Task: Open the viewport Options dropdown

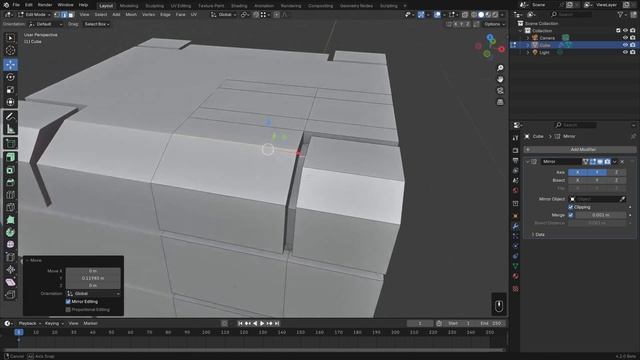Action: [x=494, y=24]
